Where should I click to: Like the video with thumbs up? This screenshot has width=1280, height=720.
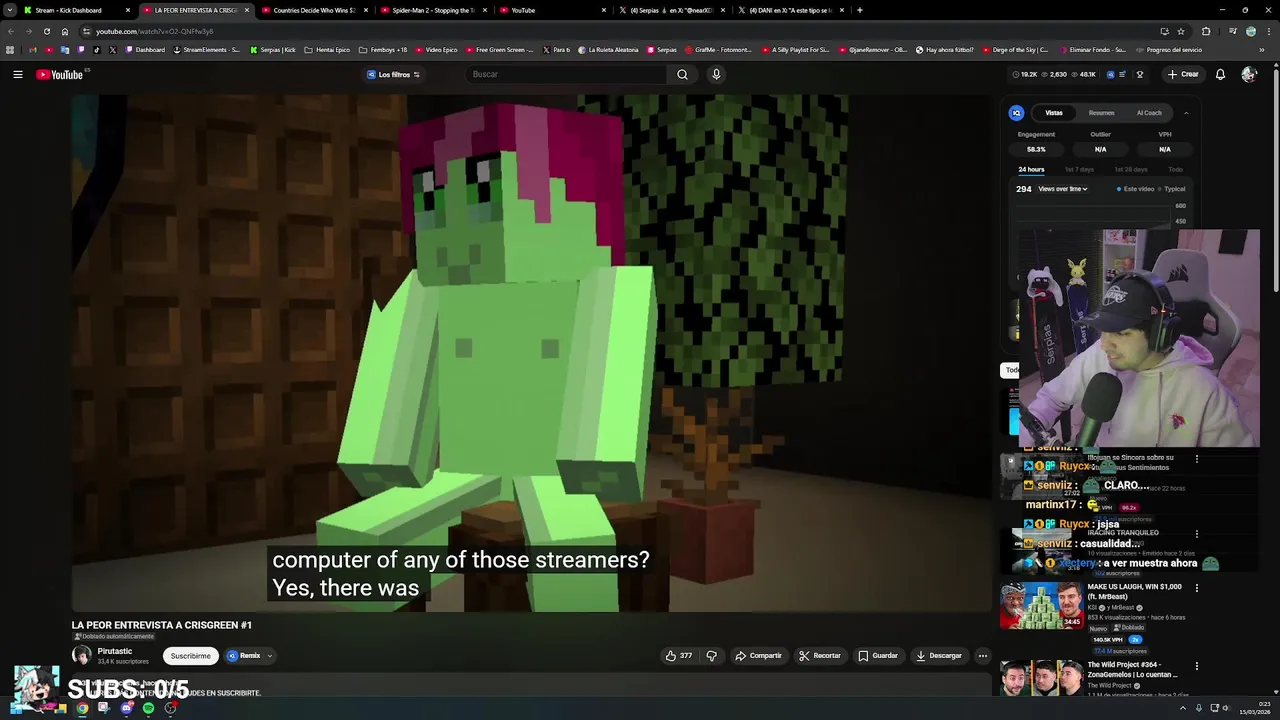pos(678,656)
